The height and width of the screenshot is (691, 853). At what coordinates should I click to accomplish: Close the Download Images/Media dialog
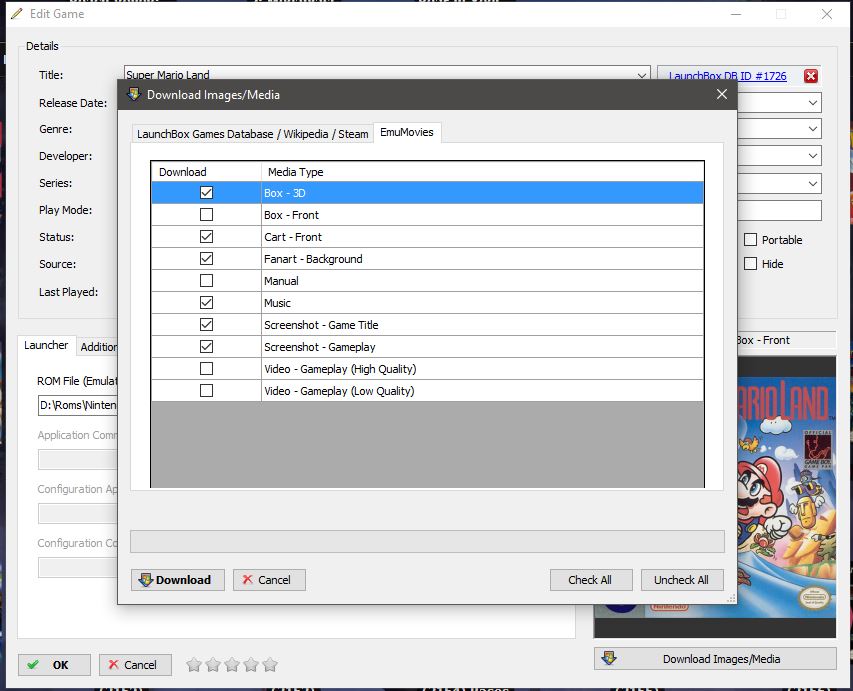[722, 94]
